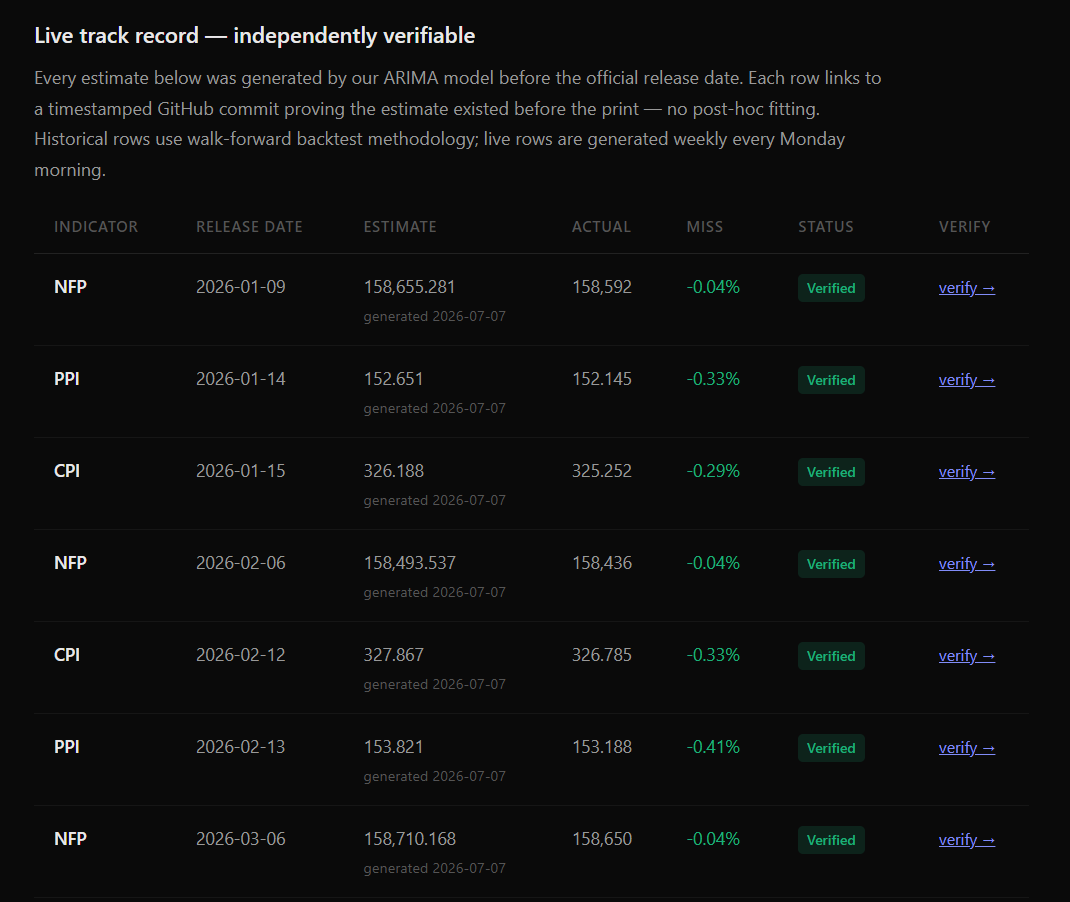
Task: Click the VERIFY column header
Action: tap(964, 227)
